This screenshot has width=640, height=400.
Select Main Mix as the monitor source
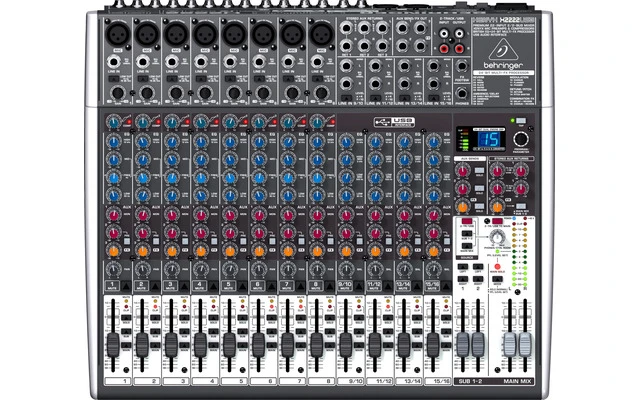point(467,246)
